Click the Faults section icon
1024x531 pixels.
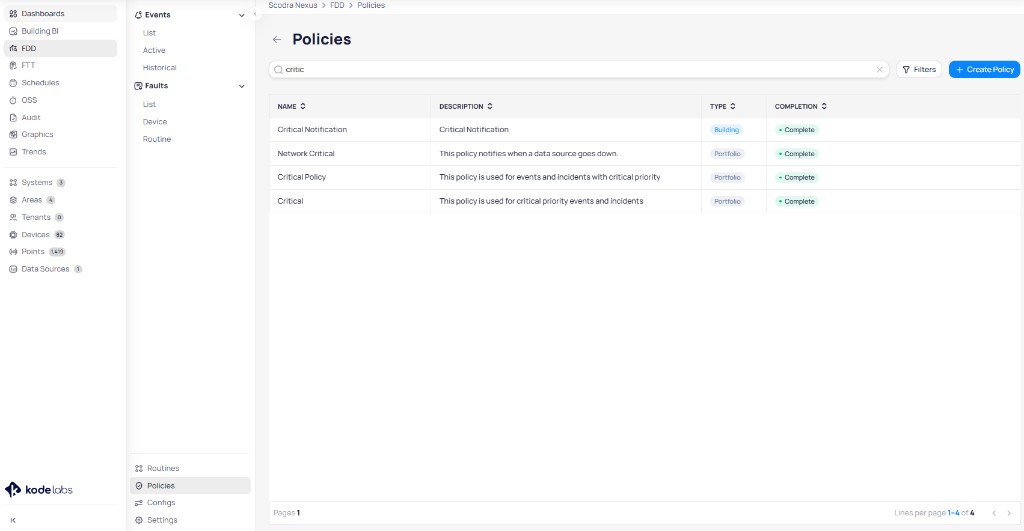tap(138, 86)
